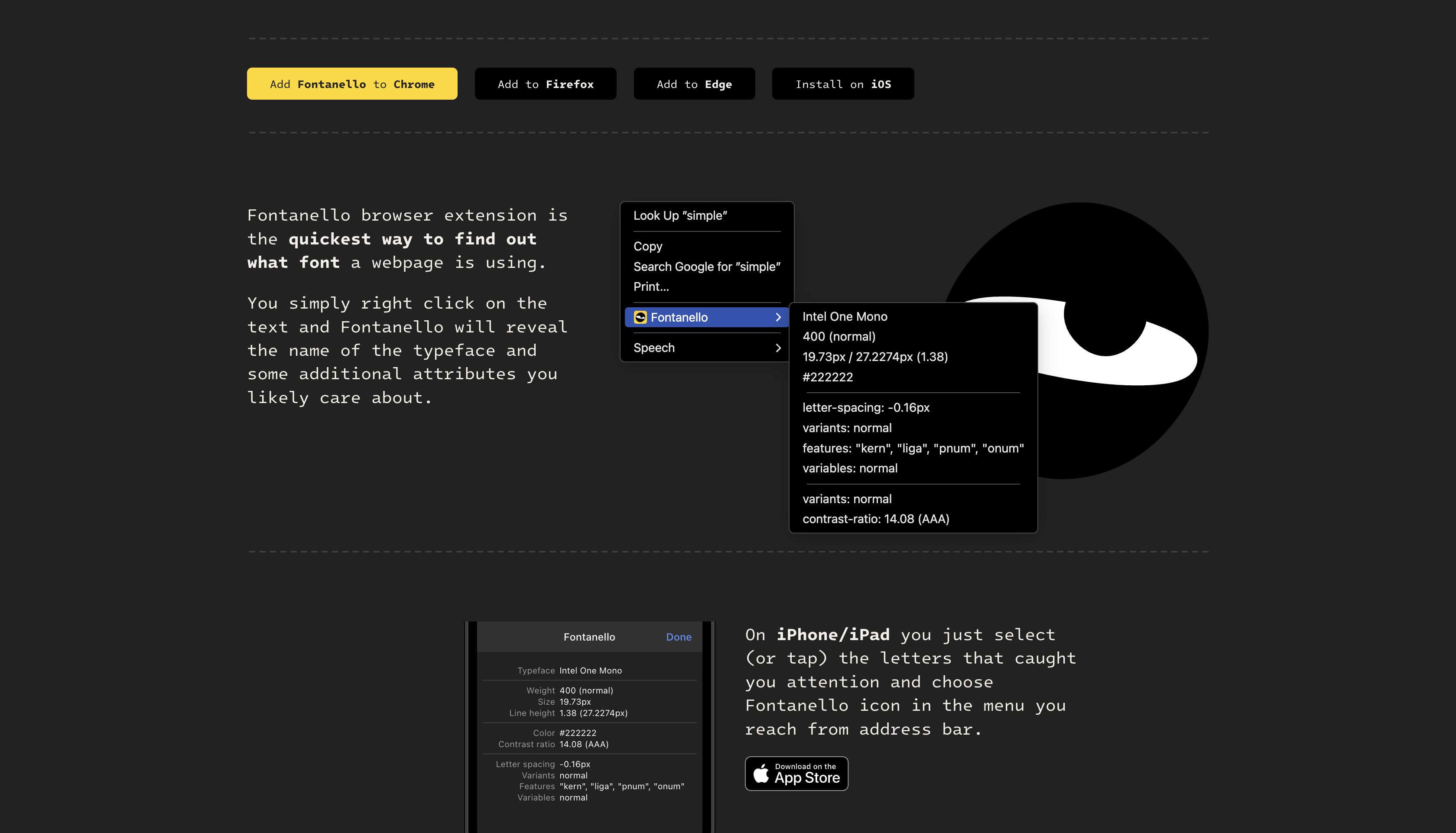Click the contrast-ratio 14.08 (AAA) line
Viewport: 1456px width, 833px height.
coord(875,519)
